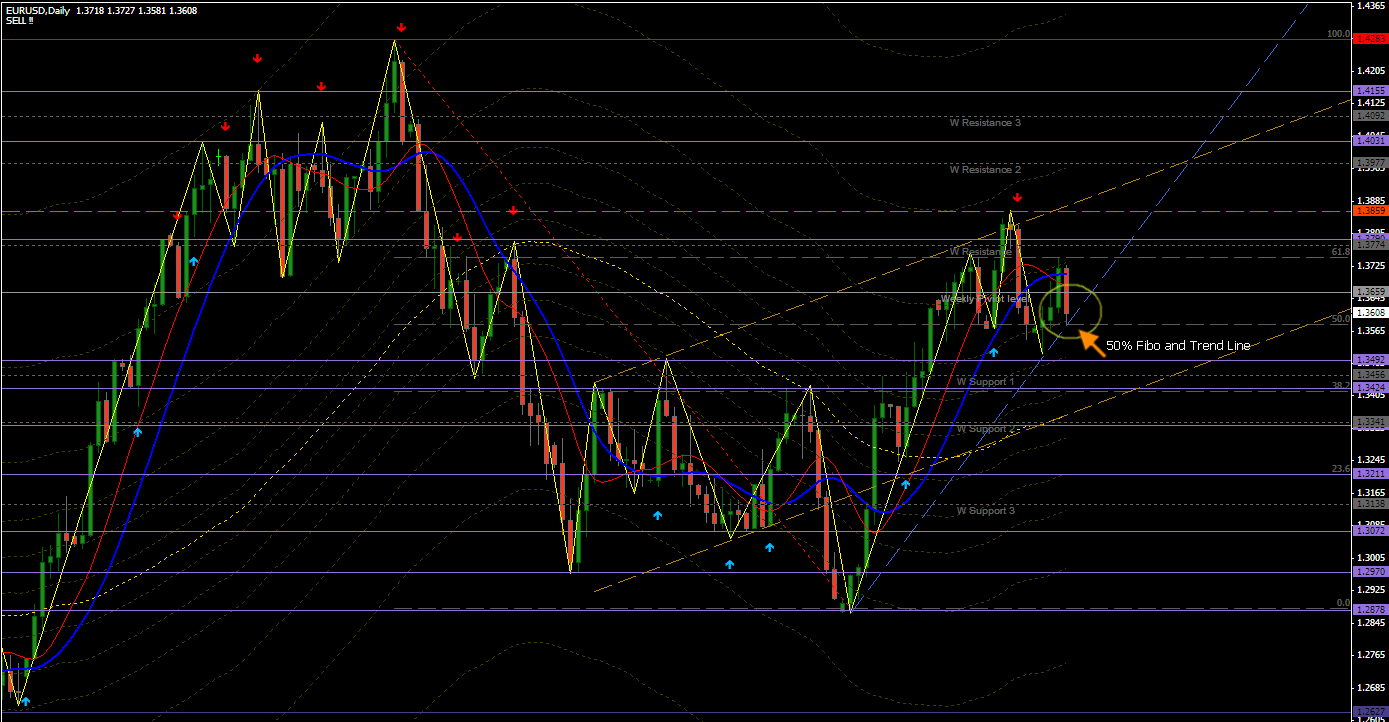This screenshot has width=1389, height=722.
Task: Click the red sell arrow above the highest peak
Action: point(401,28)
